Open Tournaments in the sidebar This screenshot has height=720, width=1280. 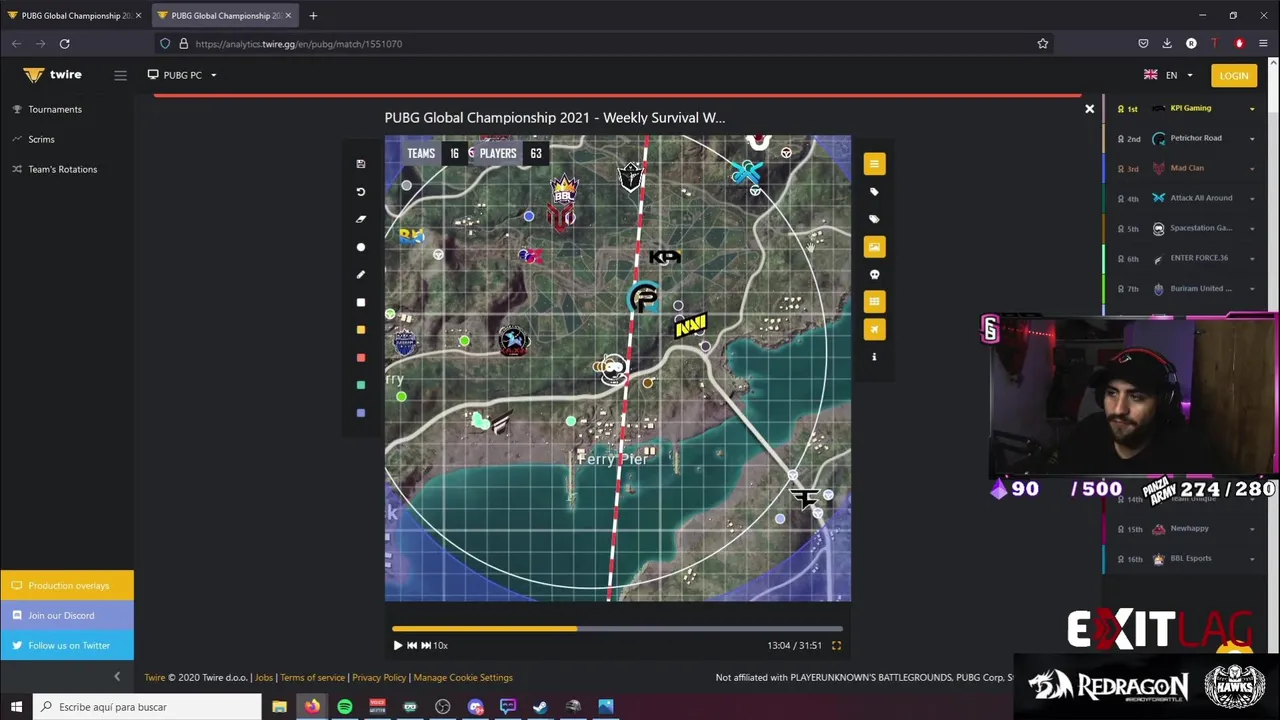click(x=55, y=109)
